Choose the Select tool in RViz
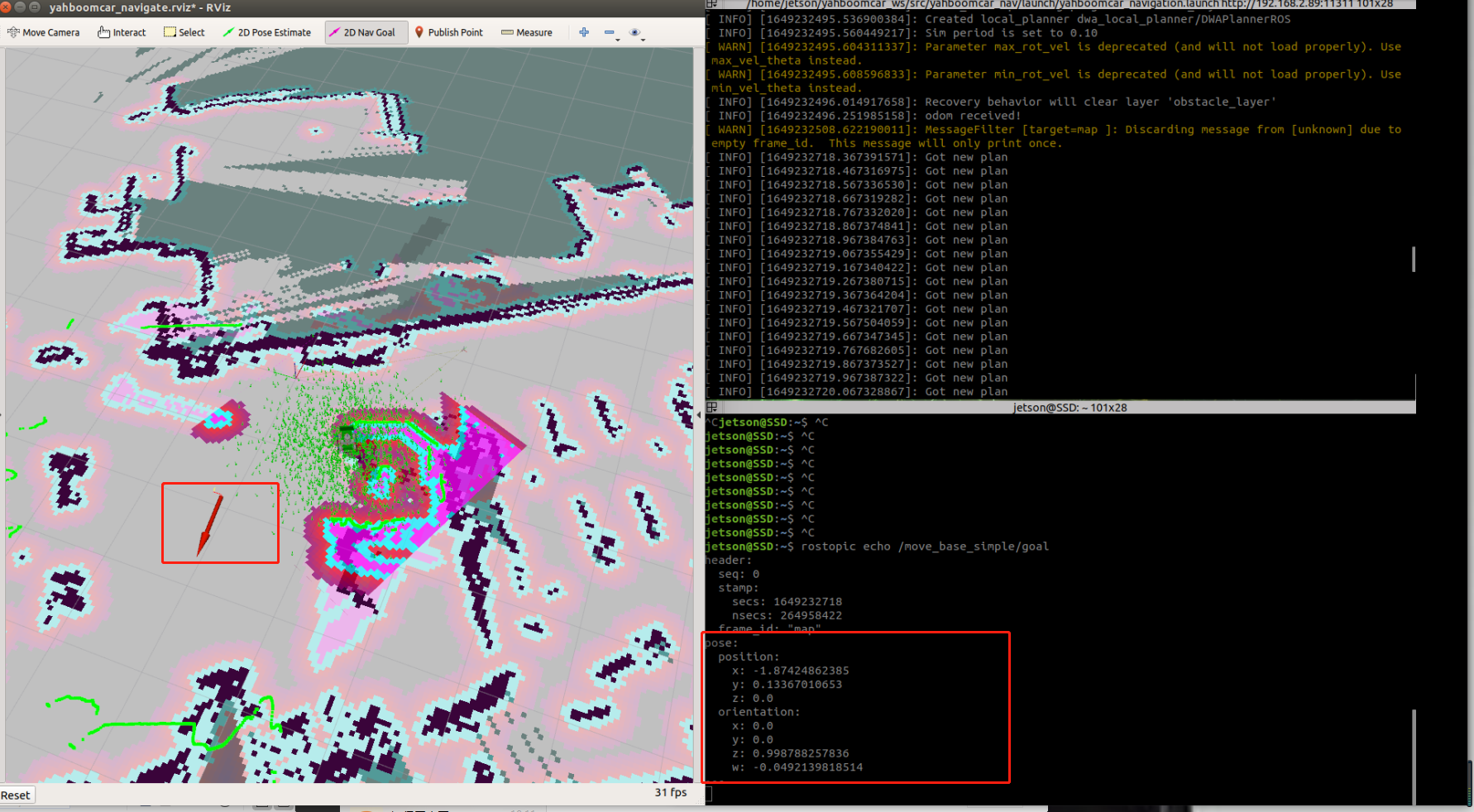The height and width of the screenshot is (812, 1474). click(184, 32)
